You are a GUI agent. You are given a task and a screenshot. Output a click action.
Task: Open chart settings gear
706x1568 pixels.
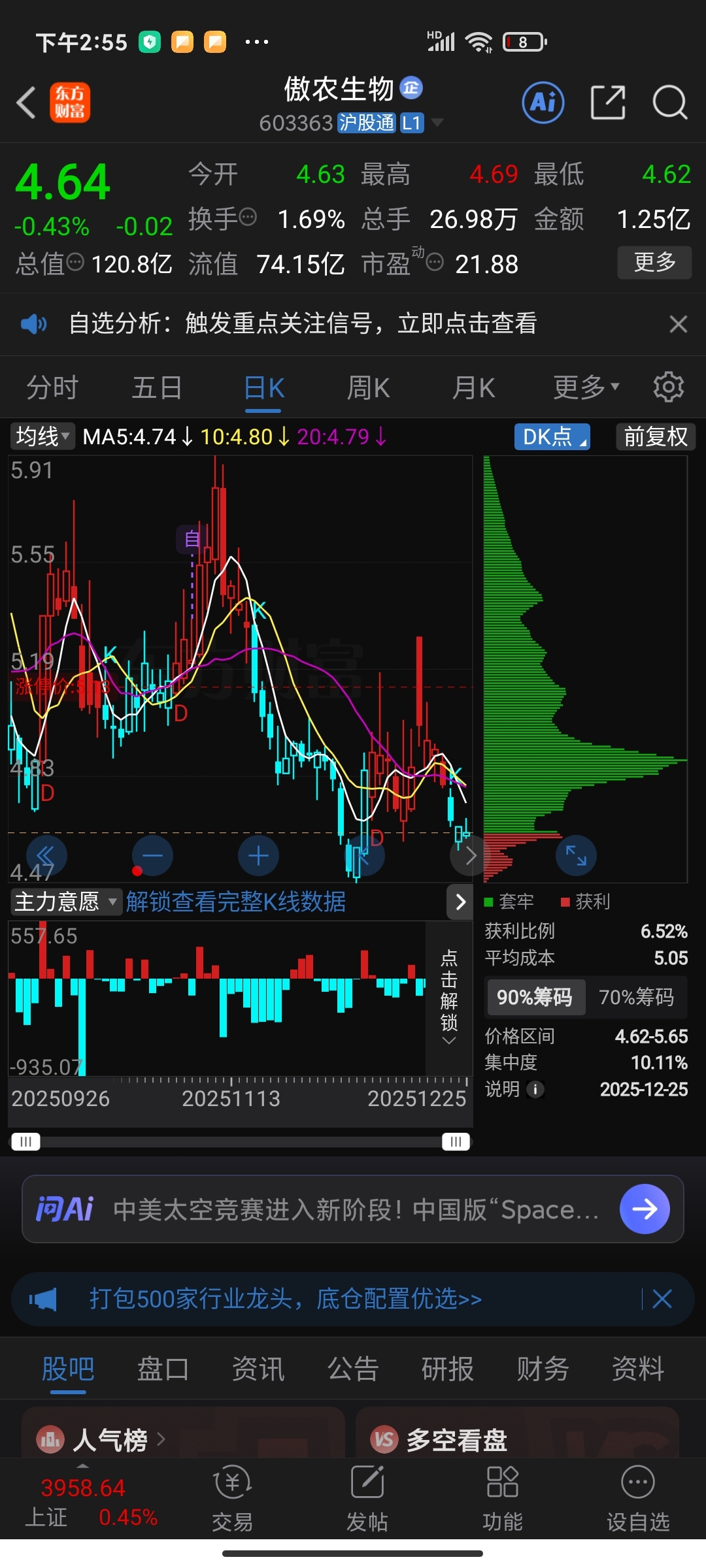click(668, 387)
